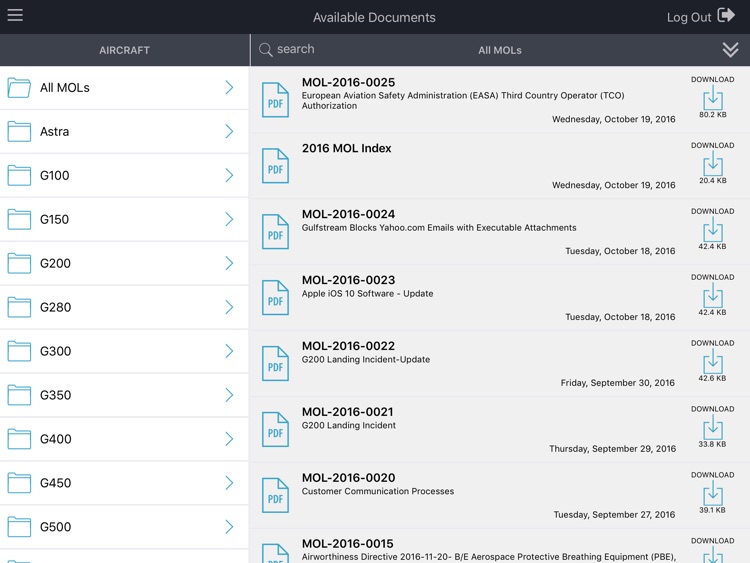Expand the G450 row chevron

tap(229, 483)
